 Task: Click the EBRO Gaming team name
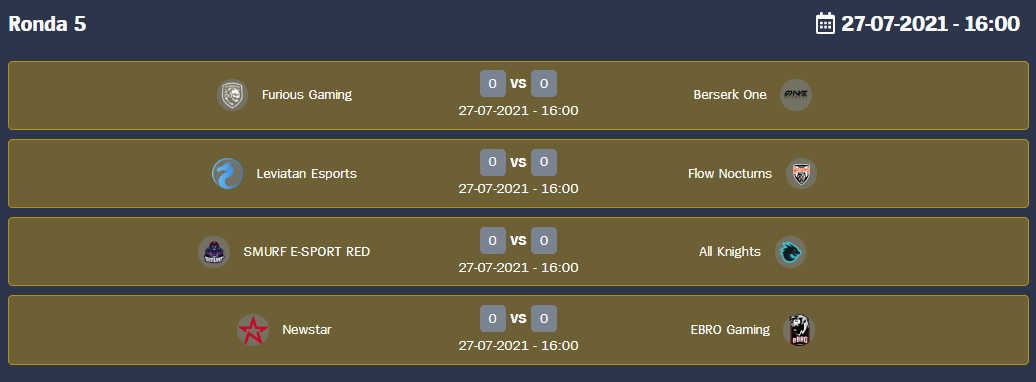(x=730, y=330)
